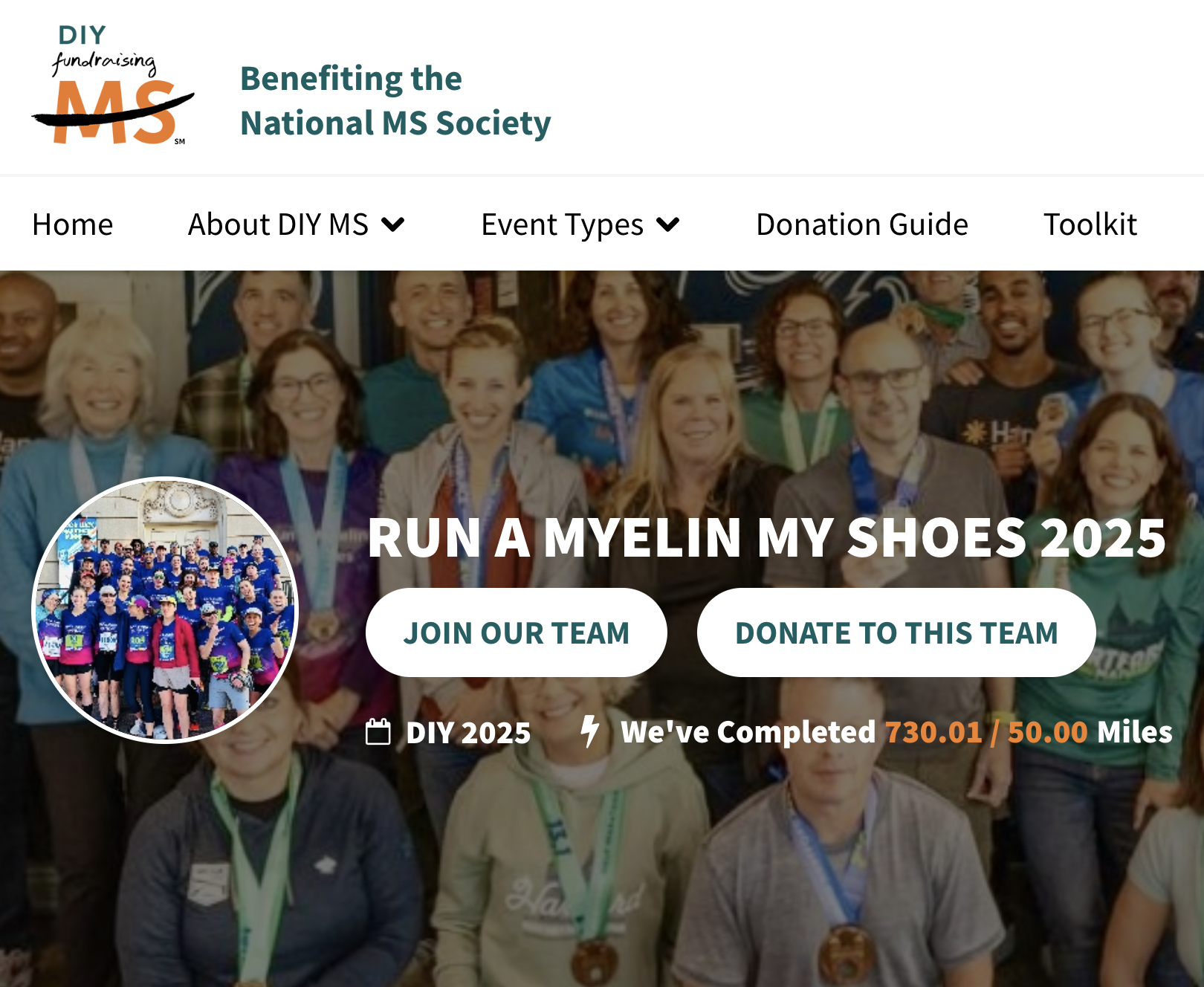The image size is (1204, 987).
Task: Click the calendar icon beside DIY 2025
Action: [x=378, y=732]
